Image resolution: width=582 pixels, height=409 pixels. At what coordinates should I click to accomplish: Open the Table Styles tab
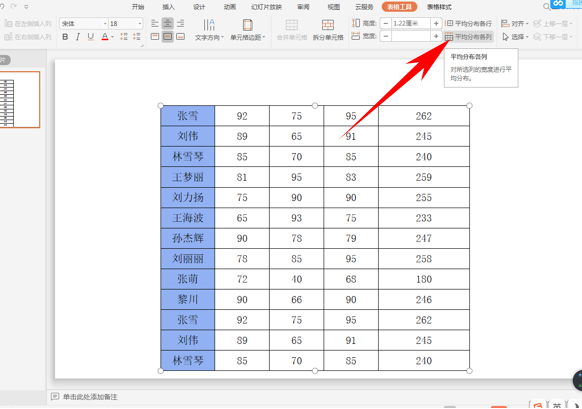pos(439,7)
